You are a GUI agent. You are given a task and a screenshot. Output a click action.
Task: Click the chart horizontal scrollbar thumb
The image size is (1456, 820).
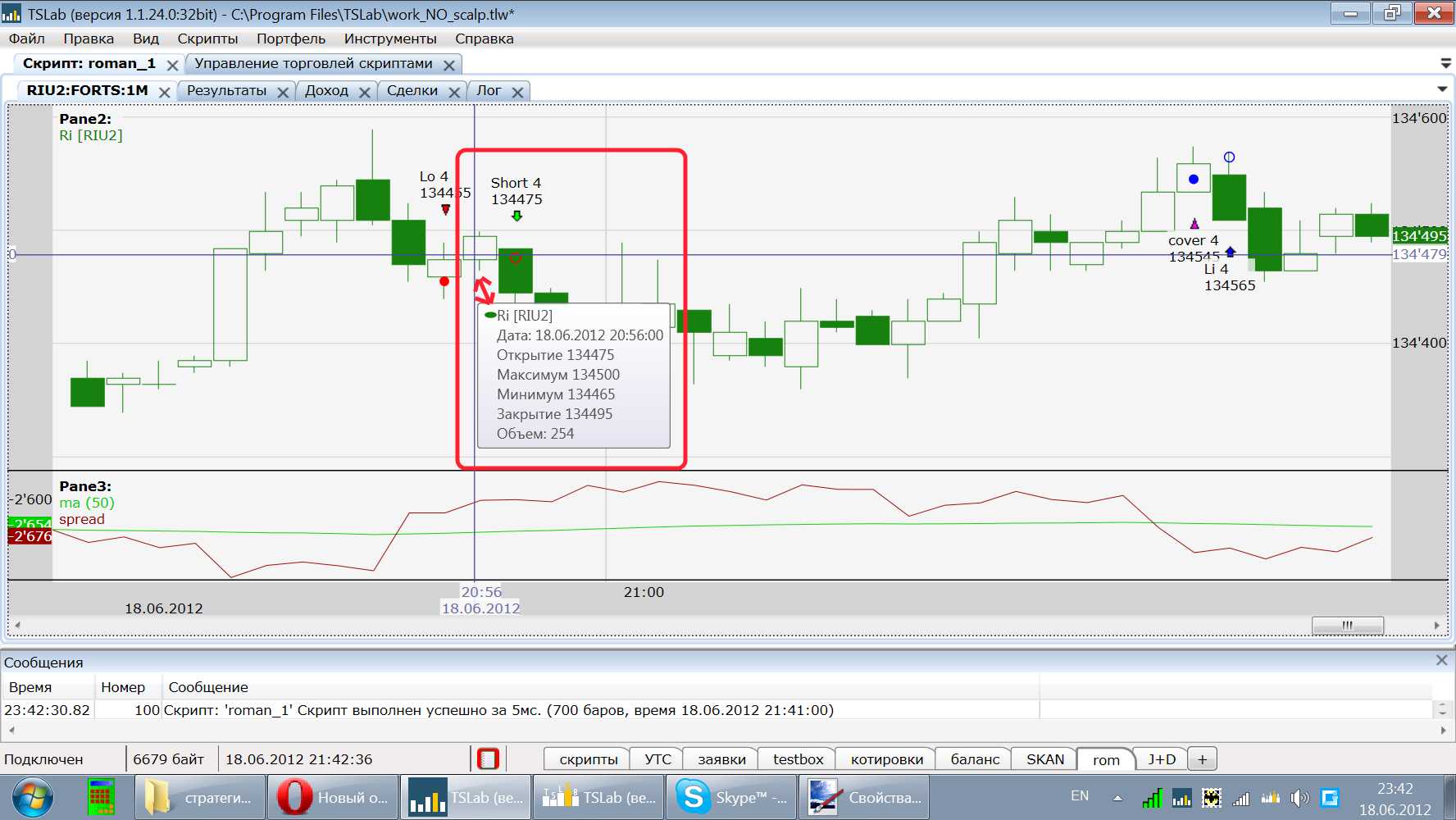(x=1347, y=625)
